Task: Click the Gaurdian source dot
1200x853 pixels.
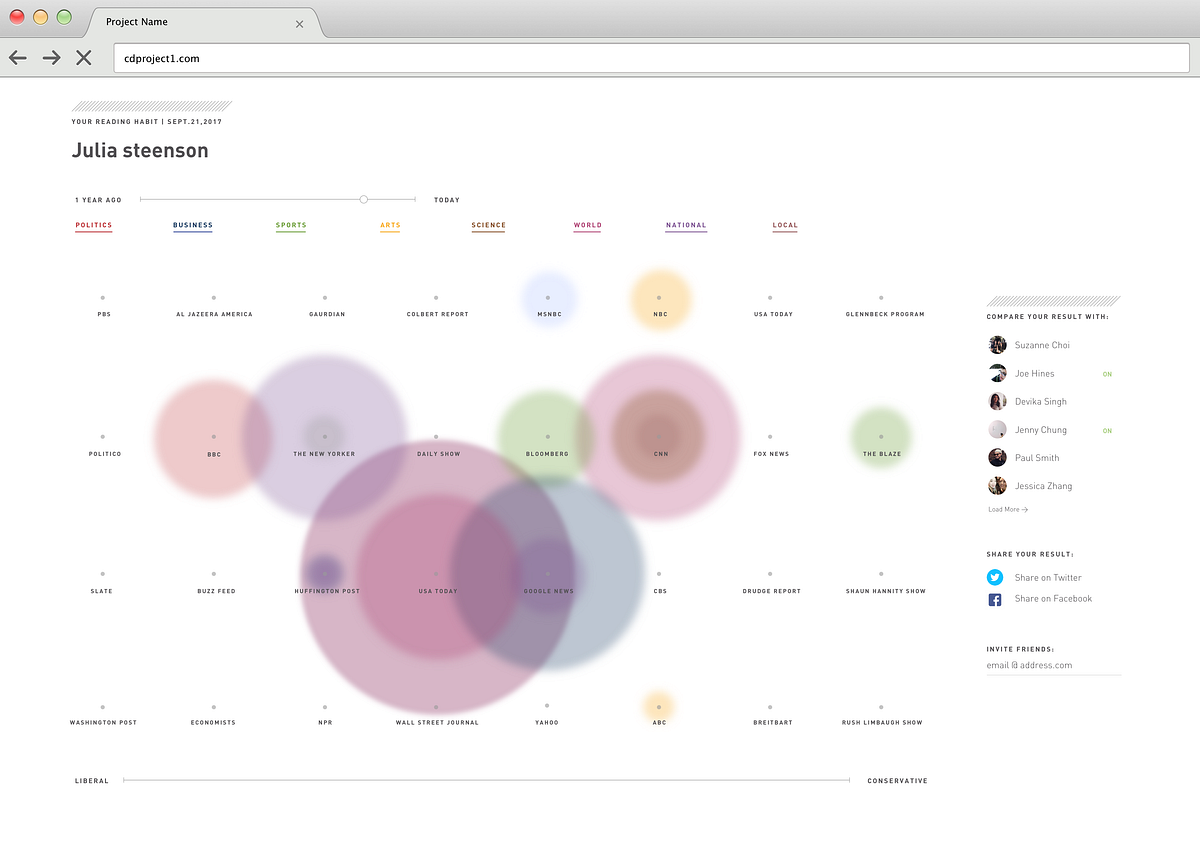Action: 325,297
